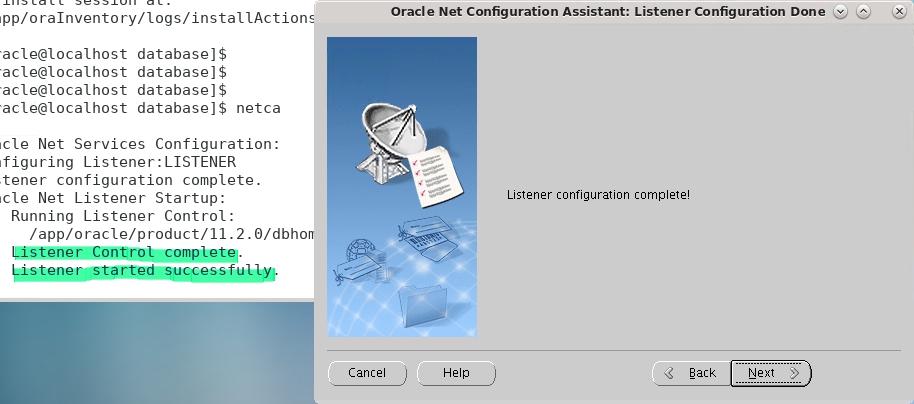Click the '/app/oracle/product/11.2.0' path in the terminal
Screen dimensions: 914x404
point(171,234)
